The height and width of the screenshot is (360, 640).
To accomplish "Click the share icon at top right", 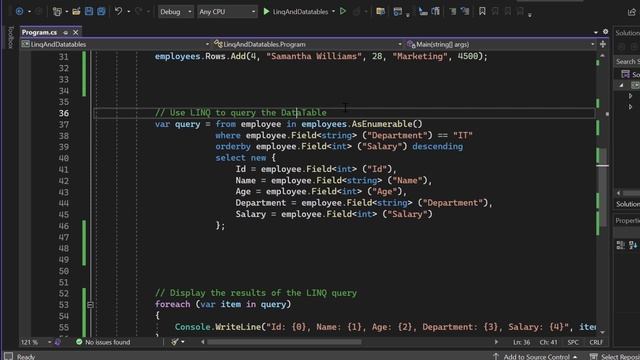I will tap(632, 11).
